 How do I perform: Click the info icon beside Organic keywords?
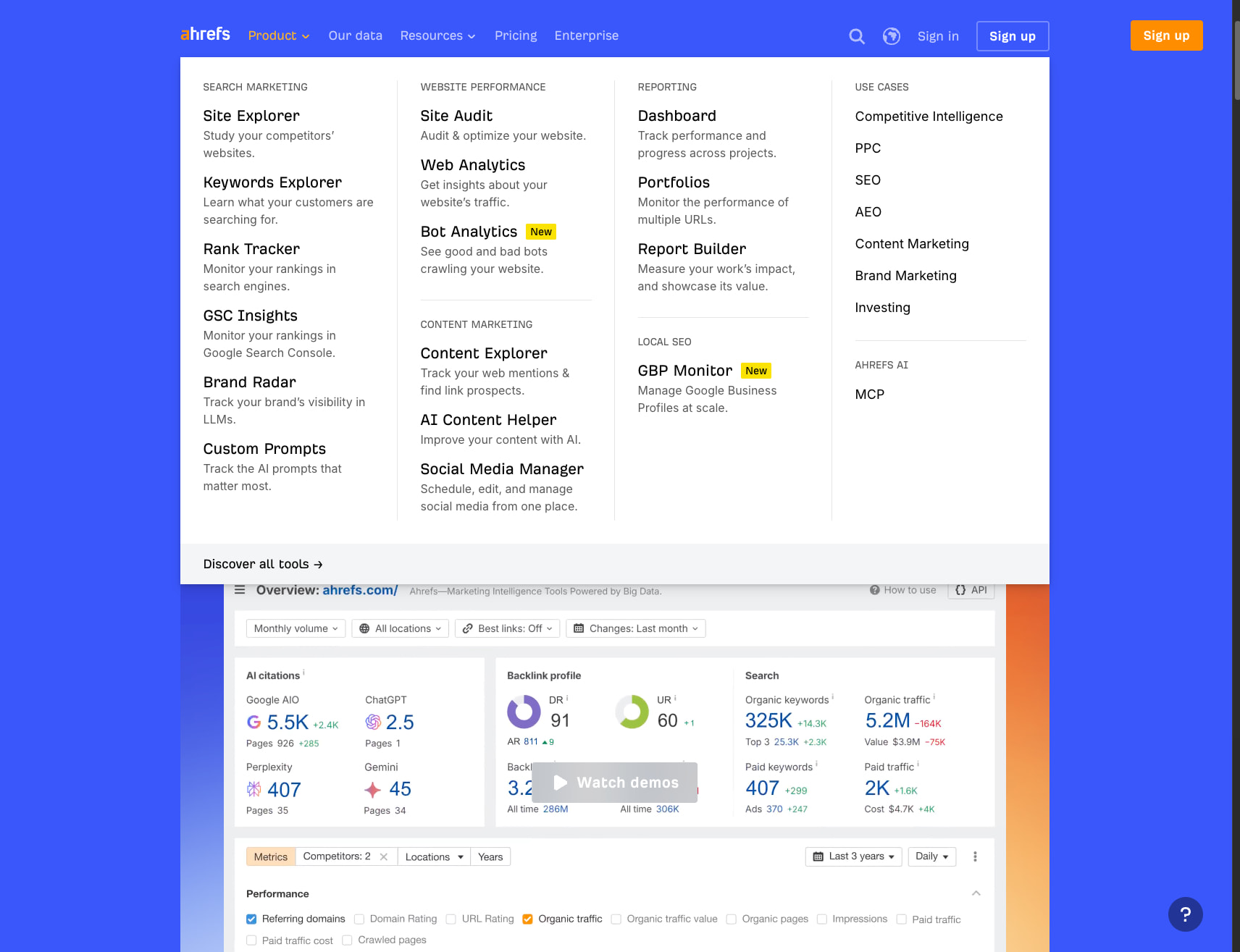click(x=833, y=696)
